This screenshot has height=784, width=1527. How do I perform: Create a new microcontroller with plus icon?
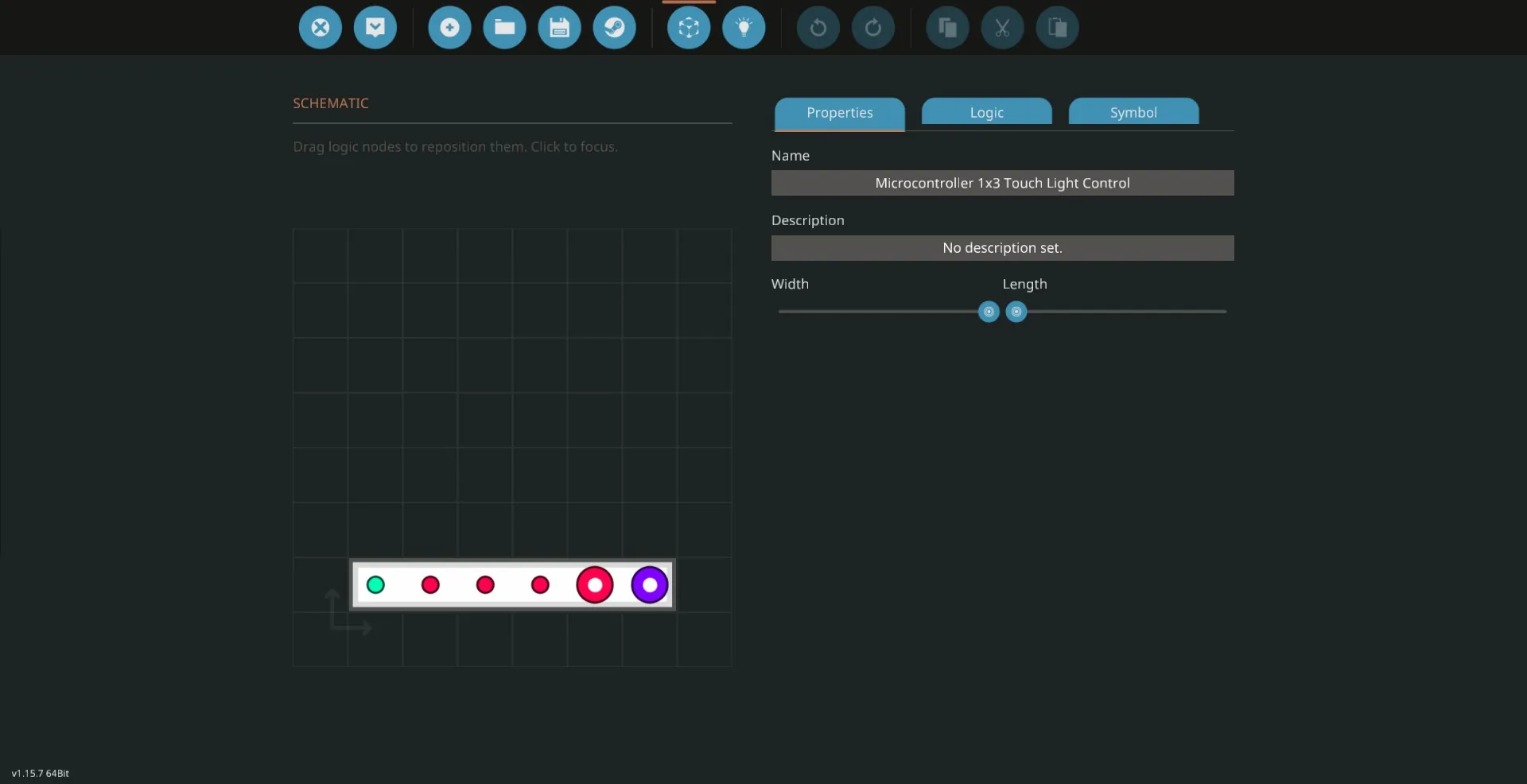pyautogui.click(x=449, y=28)
